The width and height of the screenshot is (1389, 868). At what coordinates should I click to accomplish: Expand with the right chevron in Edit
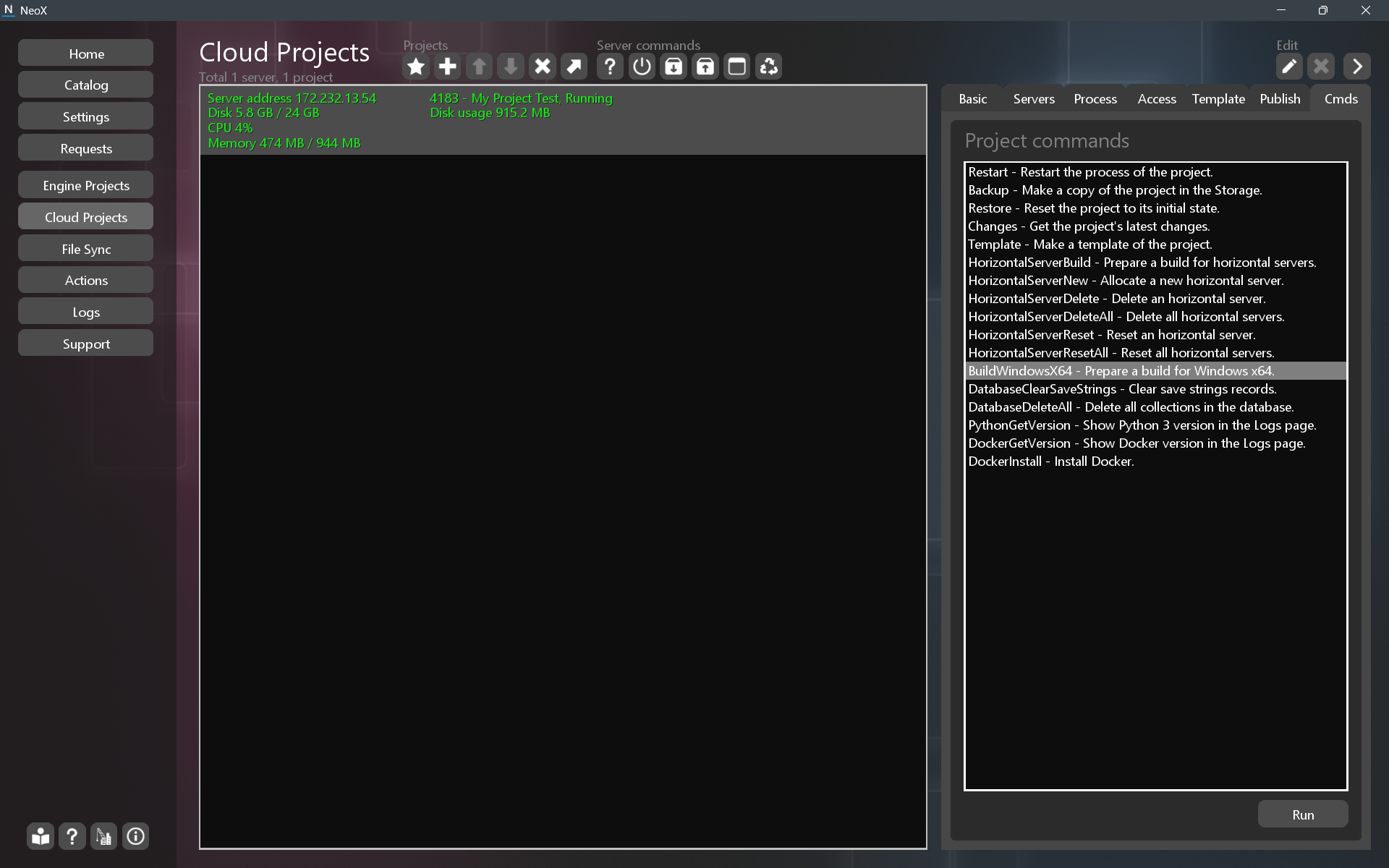1357,67
